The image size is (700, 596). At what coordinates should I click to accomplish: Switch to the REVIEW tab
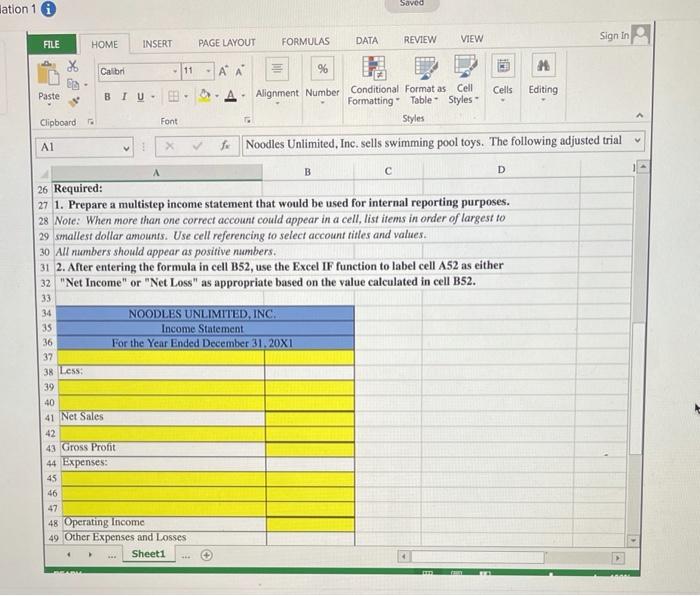[x=420, y=40]
